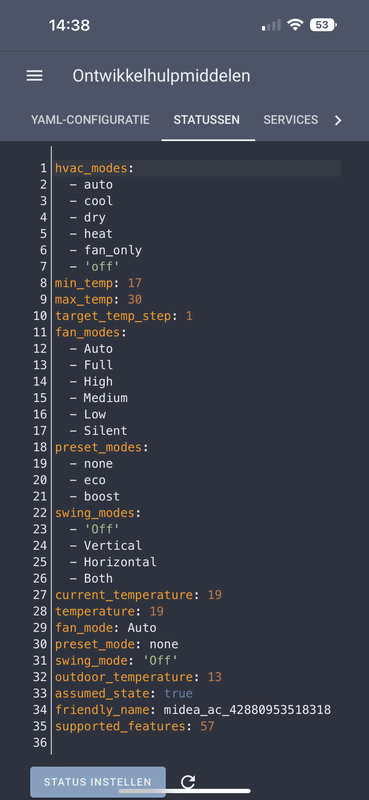Check the Wi-Fi icon in status bar

(x=294, y=25)
